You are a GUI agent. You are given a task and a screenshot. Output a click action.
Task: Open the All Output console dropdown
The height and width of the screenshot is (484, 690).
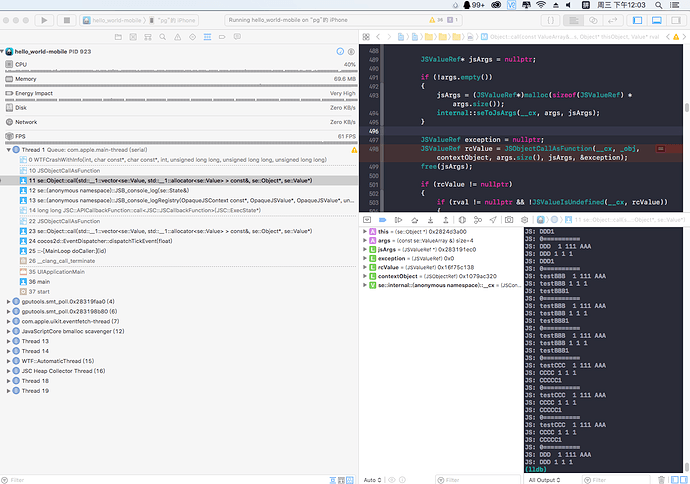pyautogui.click(x=543, y=479)
